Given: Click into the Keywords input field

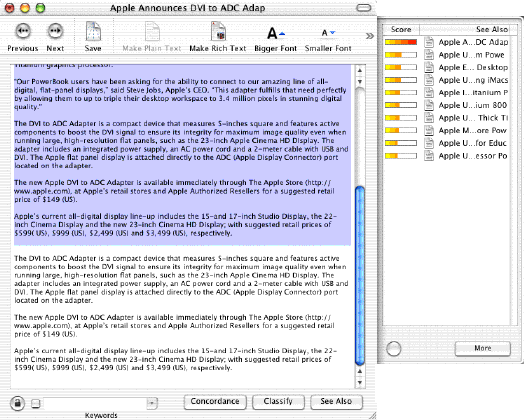Looking at the screenshot, I should pyautogui.click(x=95, y=403).
